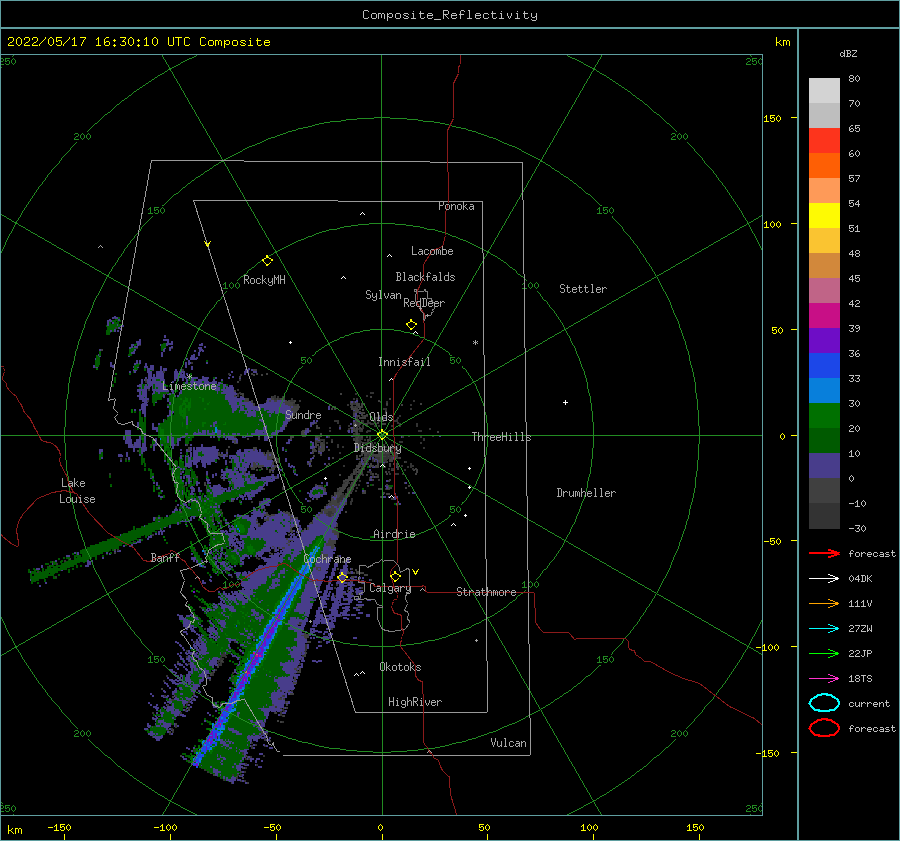The width and height of the screenshot is (900, 841).
Task: Select the yellow 54 dBZ swatch
Action: point(824,215)
